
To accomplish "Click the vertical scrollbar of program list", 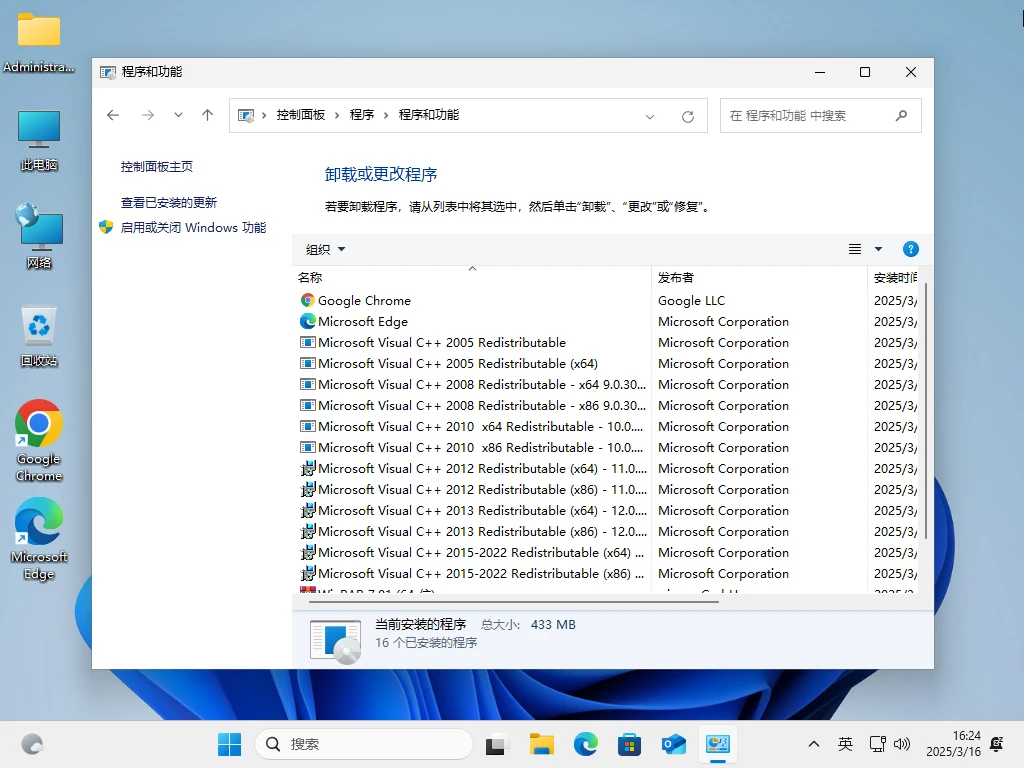I will point(925,411).
